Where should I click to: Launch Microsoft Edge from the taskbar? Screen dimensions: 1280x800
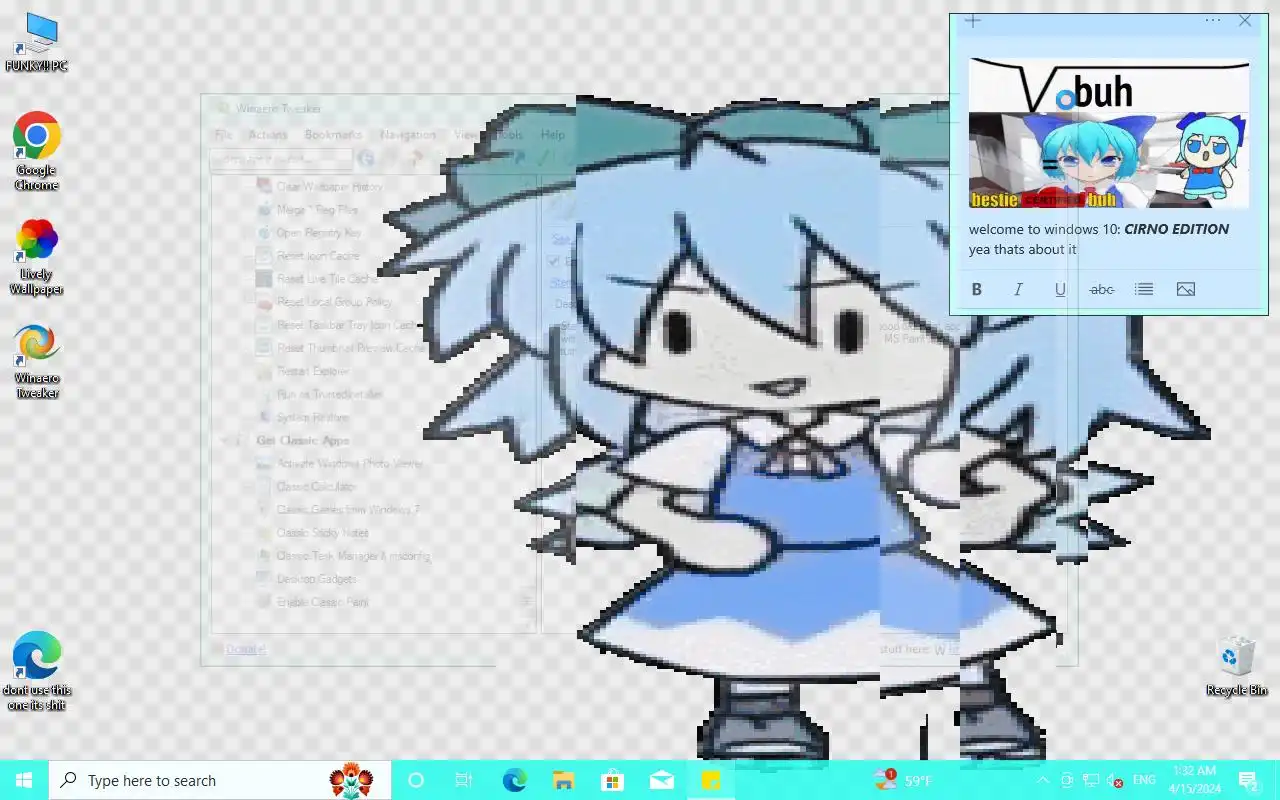(x=514, y=780)
